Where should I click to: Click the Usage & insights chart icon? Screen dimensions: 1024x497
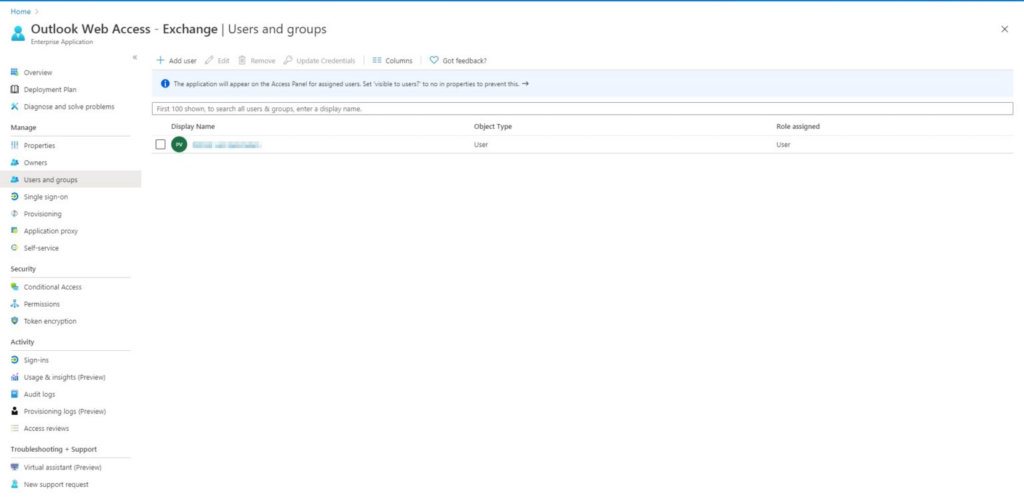14,377
